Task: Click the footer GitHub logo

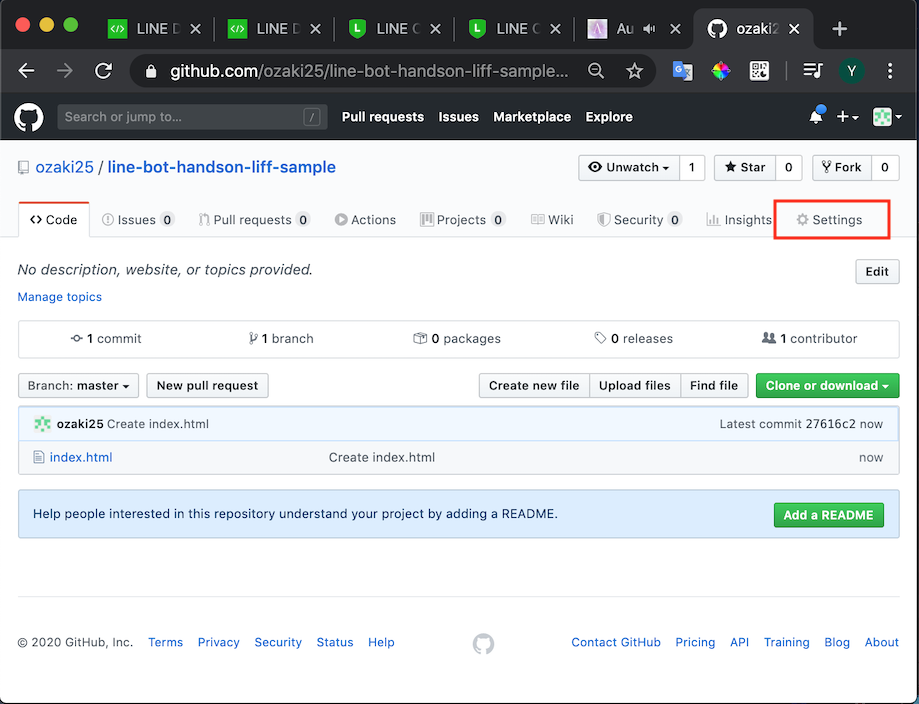Action: point(484,644)
